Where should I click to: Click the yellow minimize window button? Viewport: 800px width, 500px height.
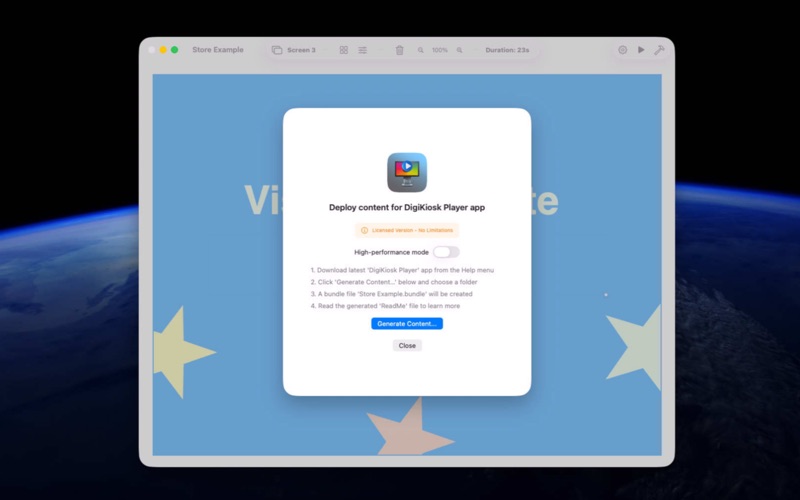163,49
